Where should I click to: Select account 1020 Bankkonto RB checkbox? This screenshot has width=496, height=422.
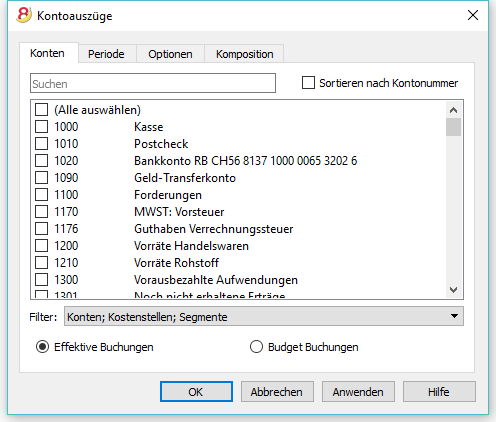(x=41, y=161)
